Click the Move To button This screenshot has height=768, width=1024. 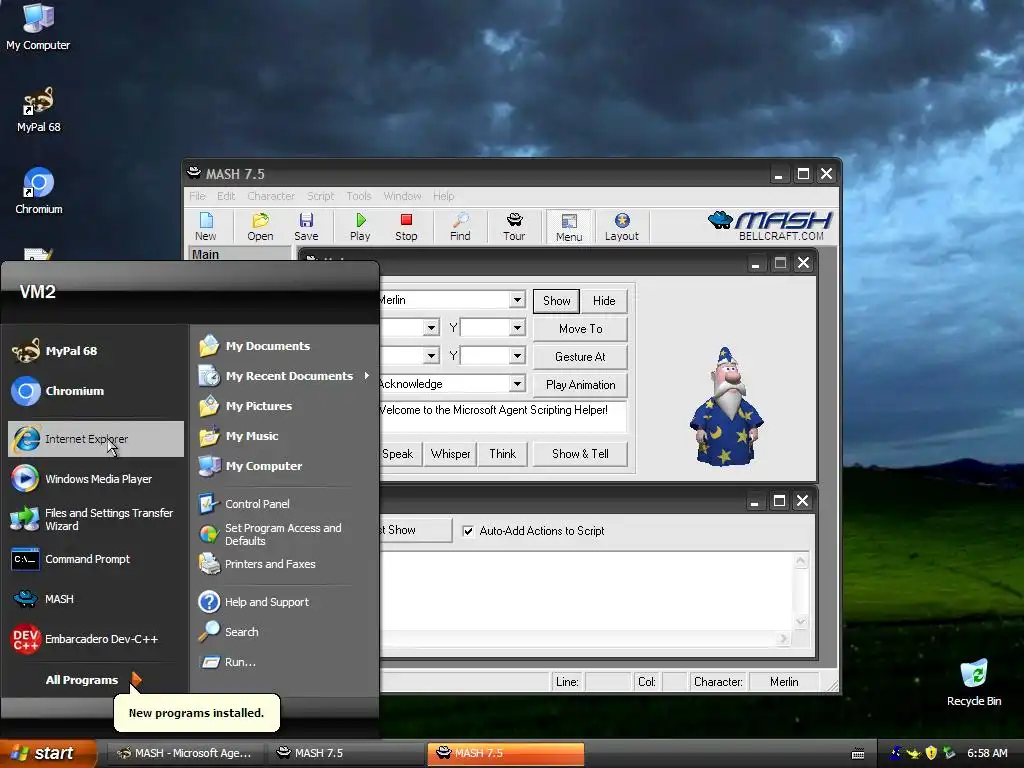tap(581, 328)
